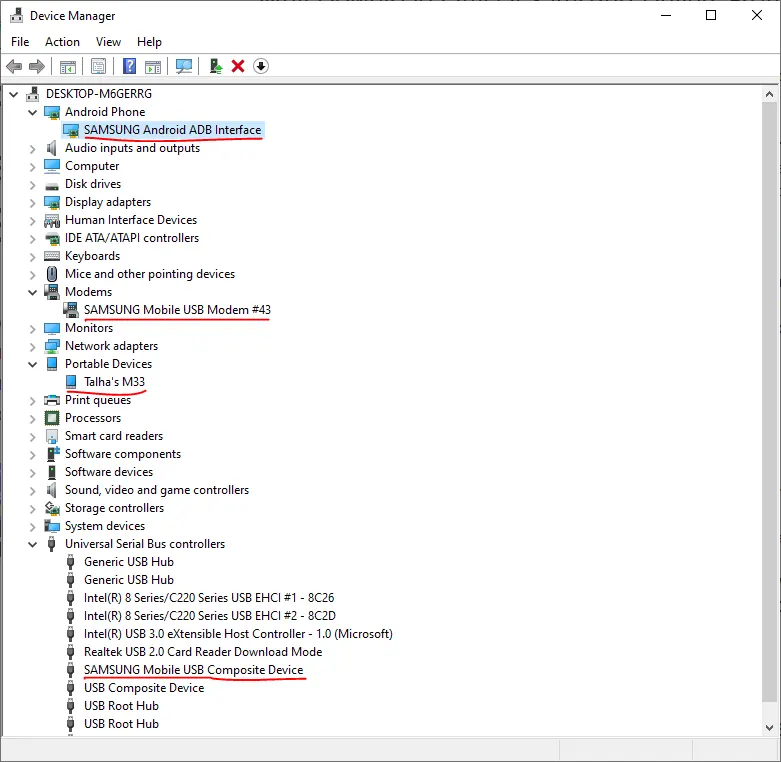This screenshot has height=762, width=781.
Task: Click the Smart card readers icon
Action: 52,436
